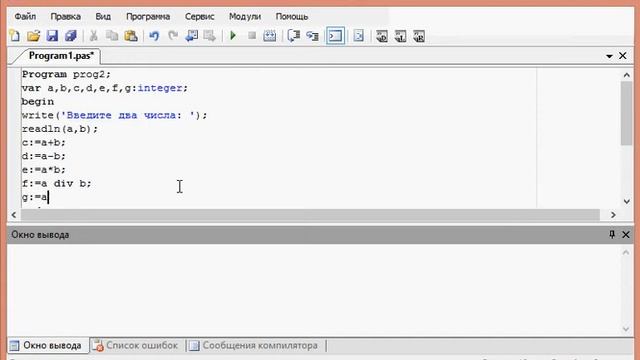Open the Модули menu
640x360 pixels.
245,17
